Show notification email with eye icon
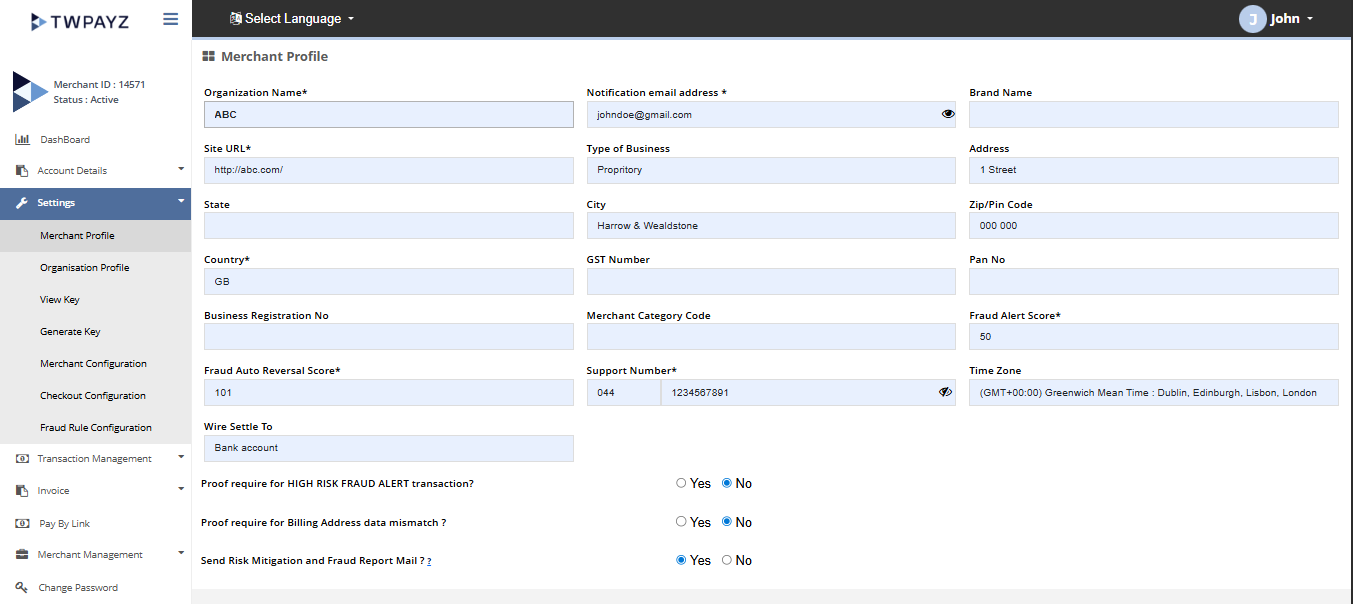Viewport: 1353px width, 604px height. click(947, 114)
